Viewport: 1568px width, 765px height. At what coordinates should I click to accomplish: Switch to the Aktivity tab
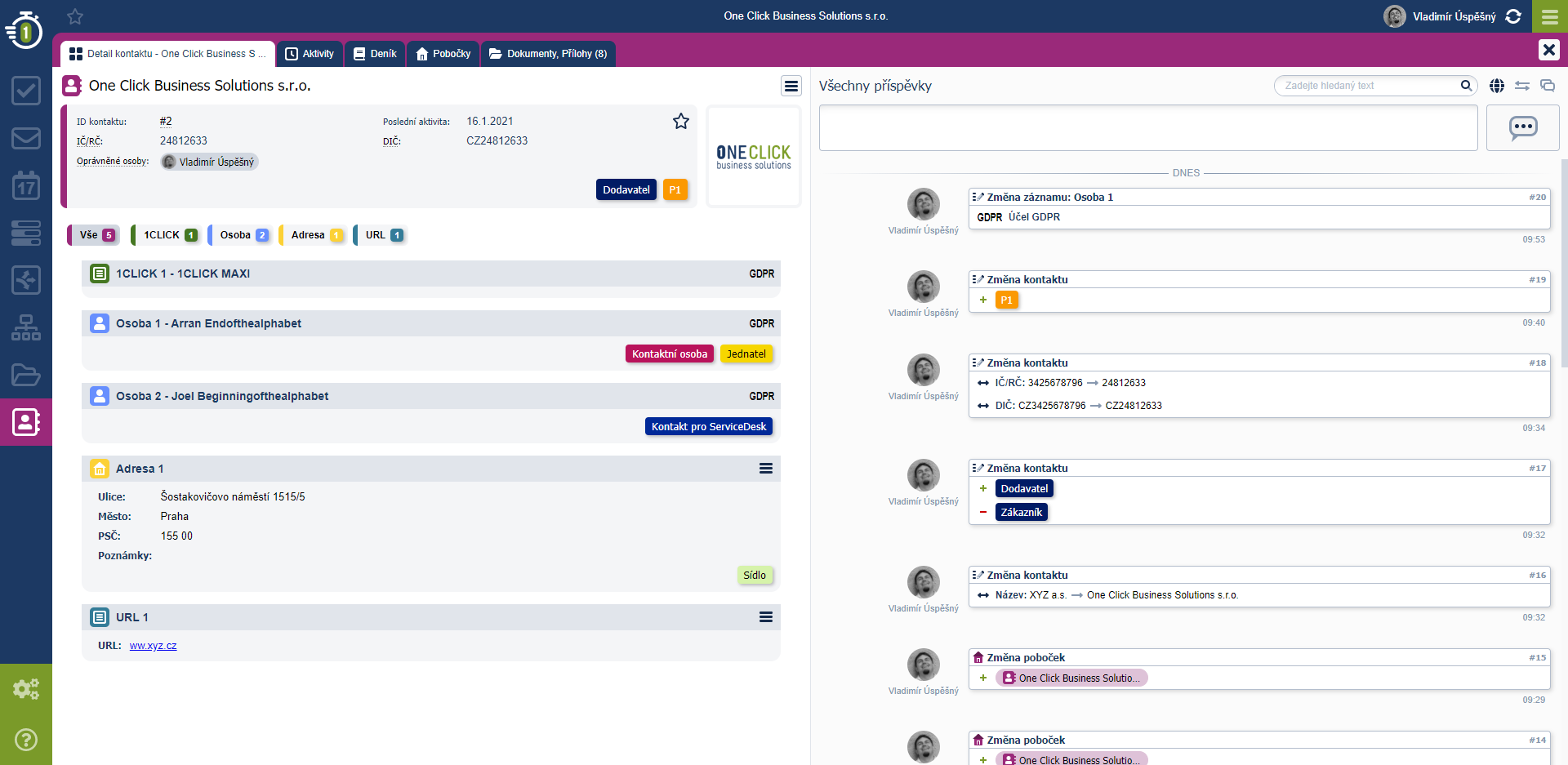tap(310, 54)
